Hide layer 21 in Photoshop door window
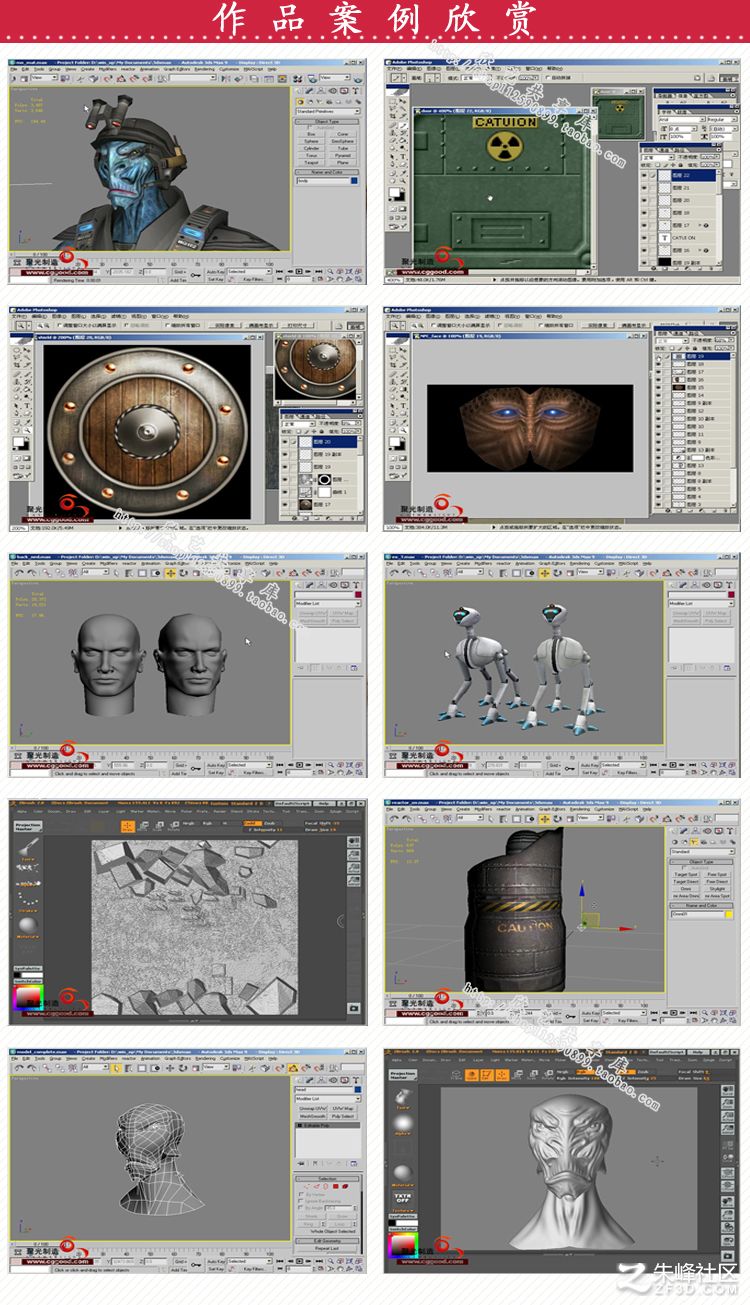This screenshot has height=1305, width=750. click(x=644, y=187)
